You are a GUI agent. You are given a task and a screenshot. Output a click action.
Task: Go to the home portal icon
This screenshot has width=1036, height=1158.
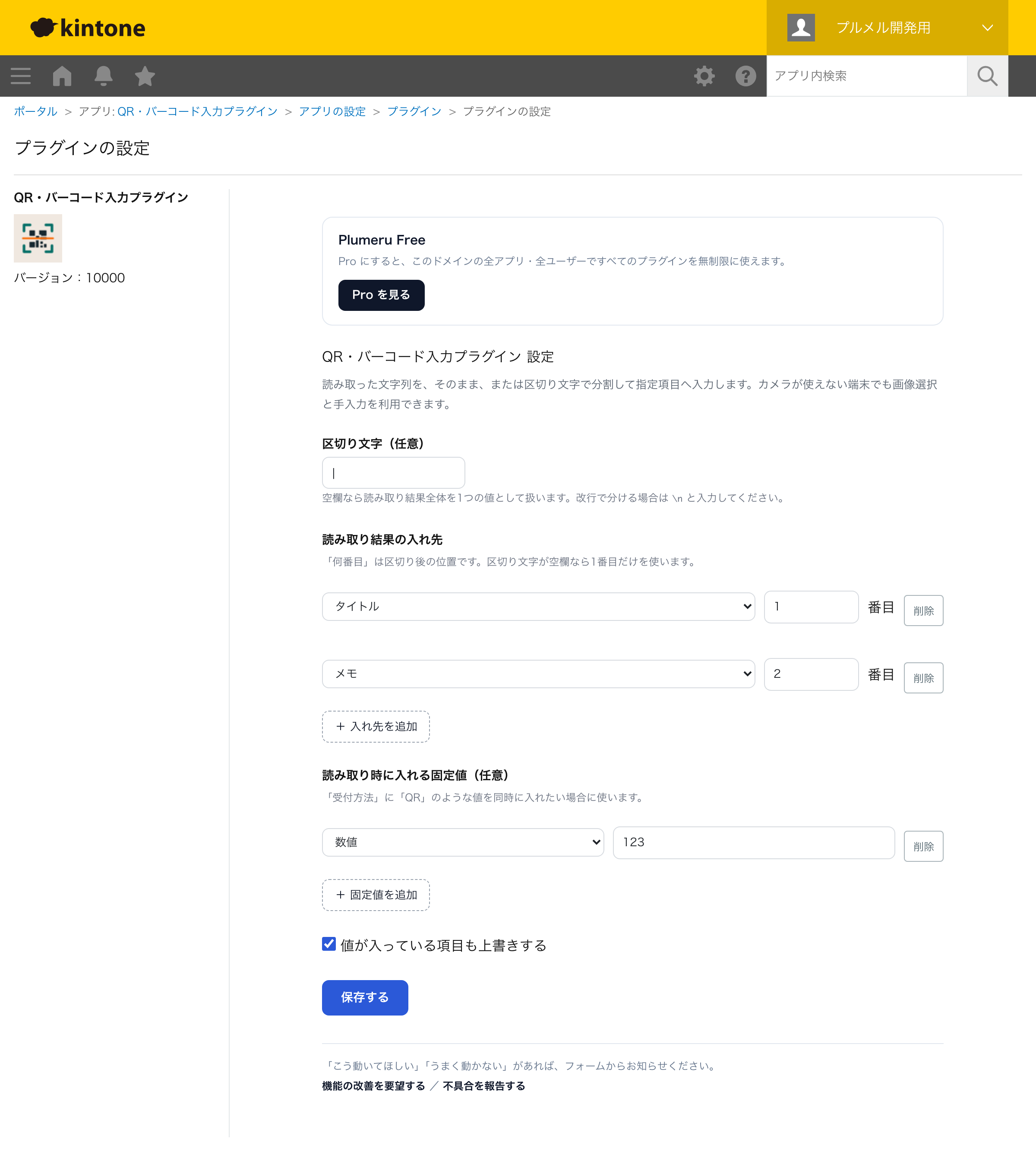[x=62, y=76]
